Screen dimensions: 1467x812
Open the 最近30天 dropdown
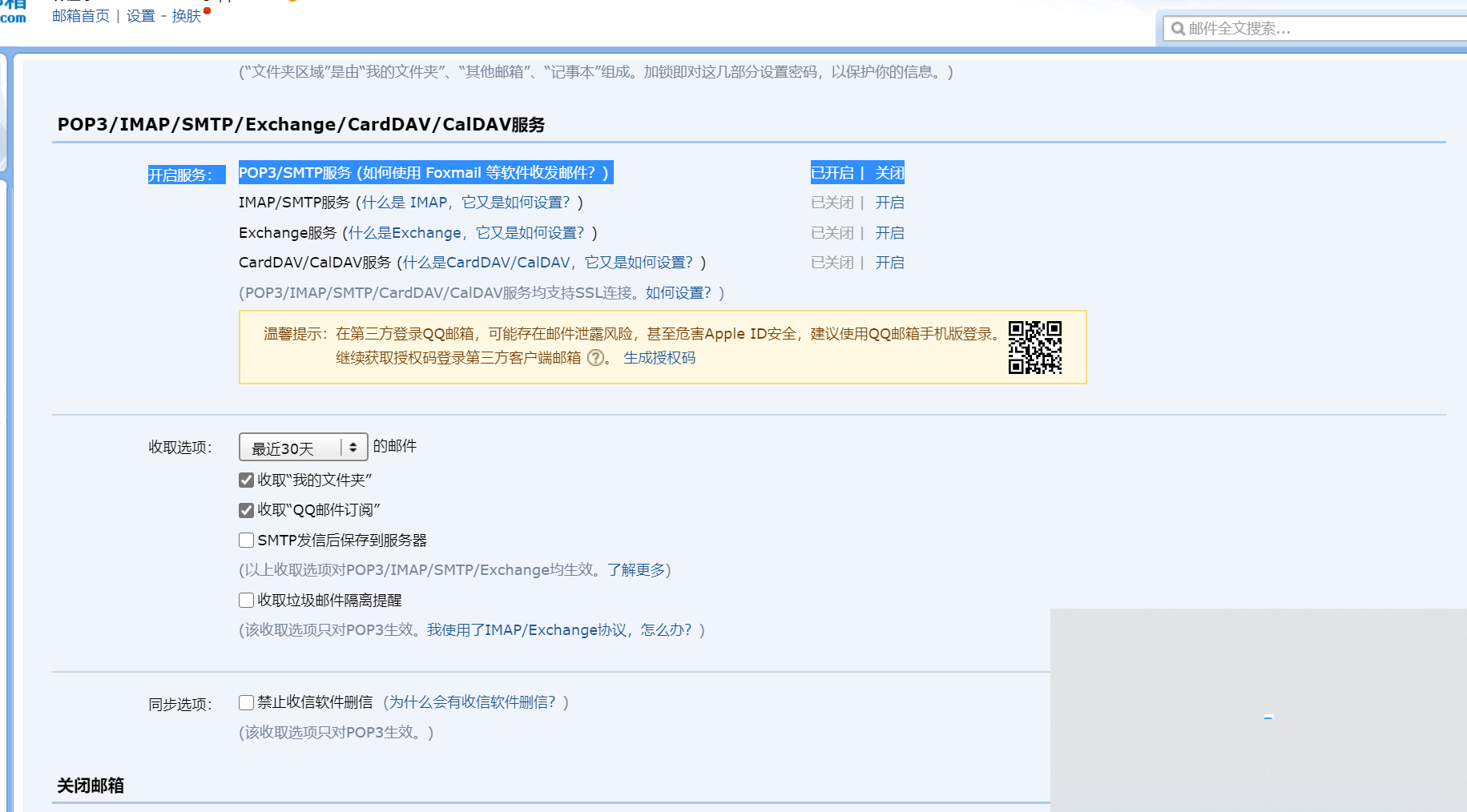coord(304,447)
